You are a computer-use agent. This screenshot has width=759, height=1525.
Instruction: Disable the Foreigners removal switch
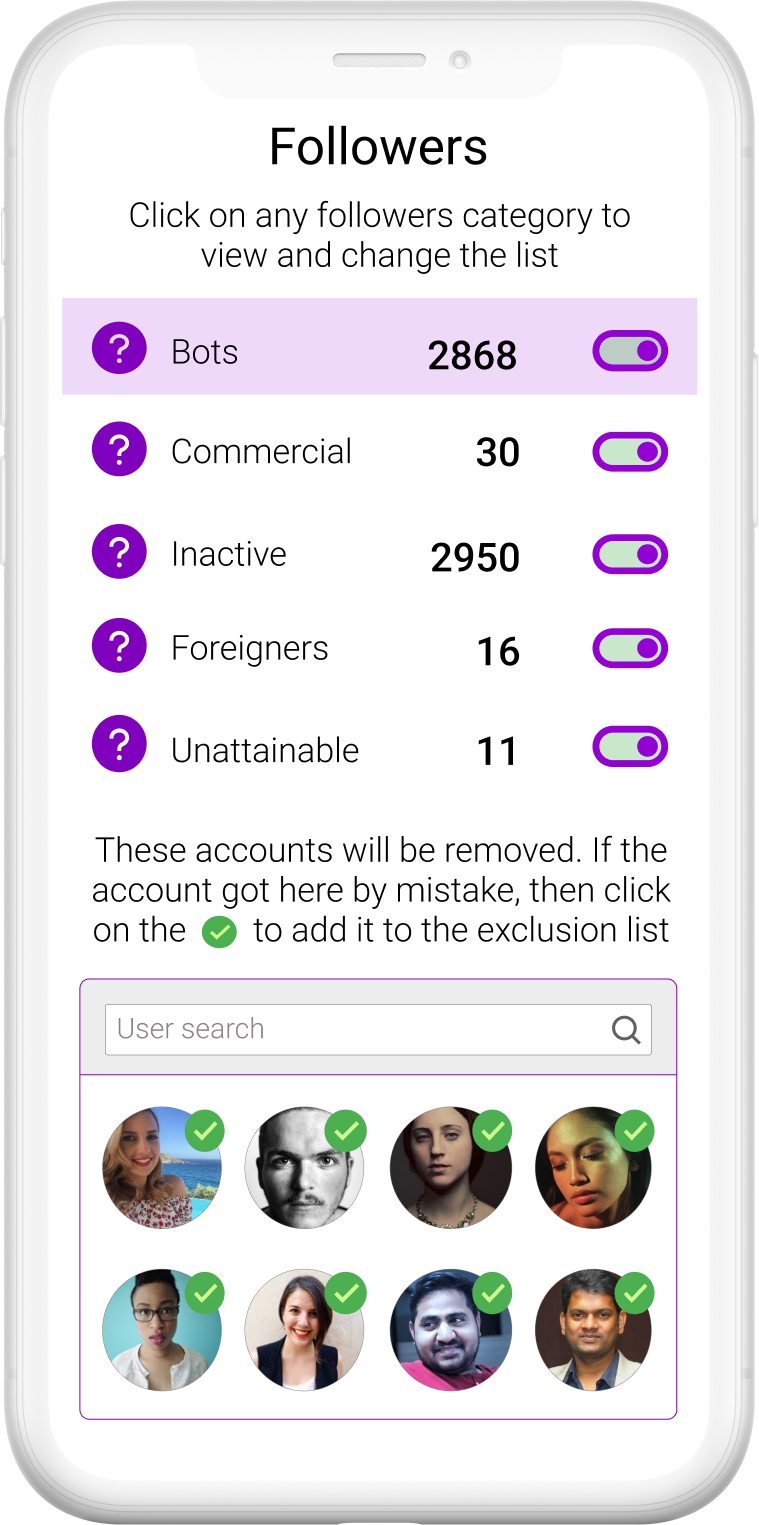pos(629,647)
